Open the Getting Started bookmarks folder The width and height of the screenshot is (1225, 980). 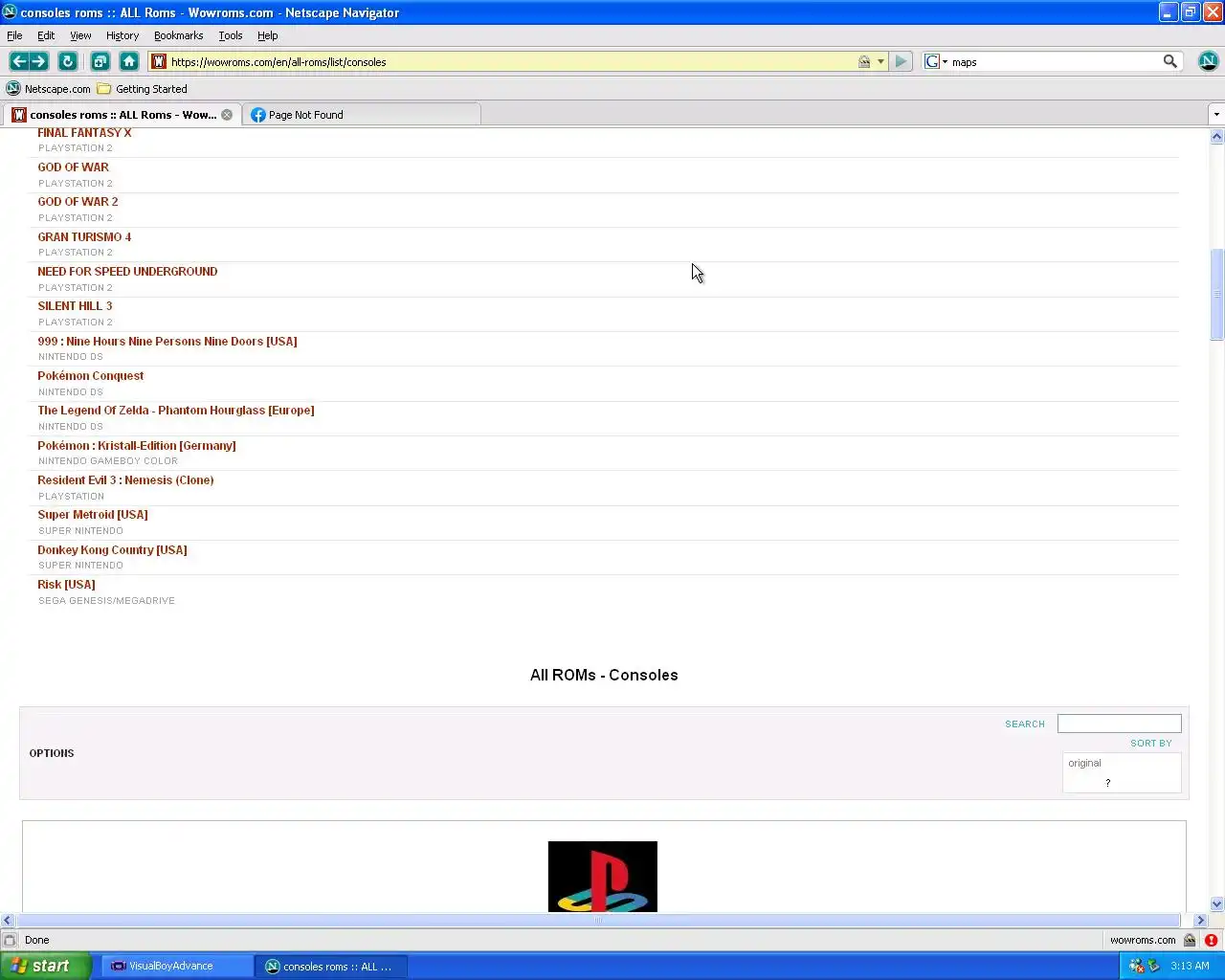pyautogui.click(x=143, y=89)
